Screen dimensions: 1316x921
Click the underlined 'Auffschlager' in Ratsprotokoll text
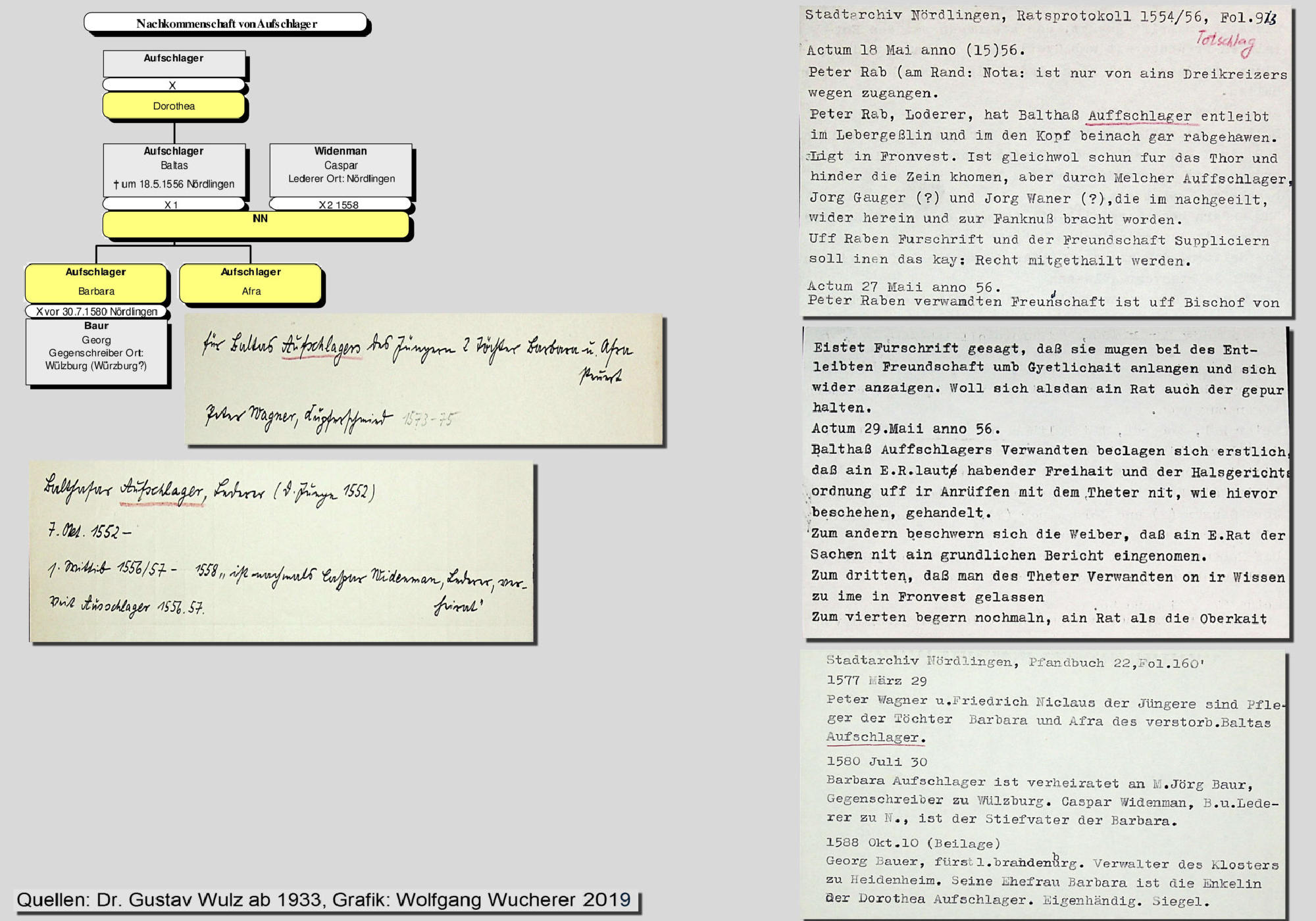tap(1140, 116)
